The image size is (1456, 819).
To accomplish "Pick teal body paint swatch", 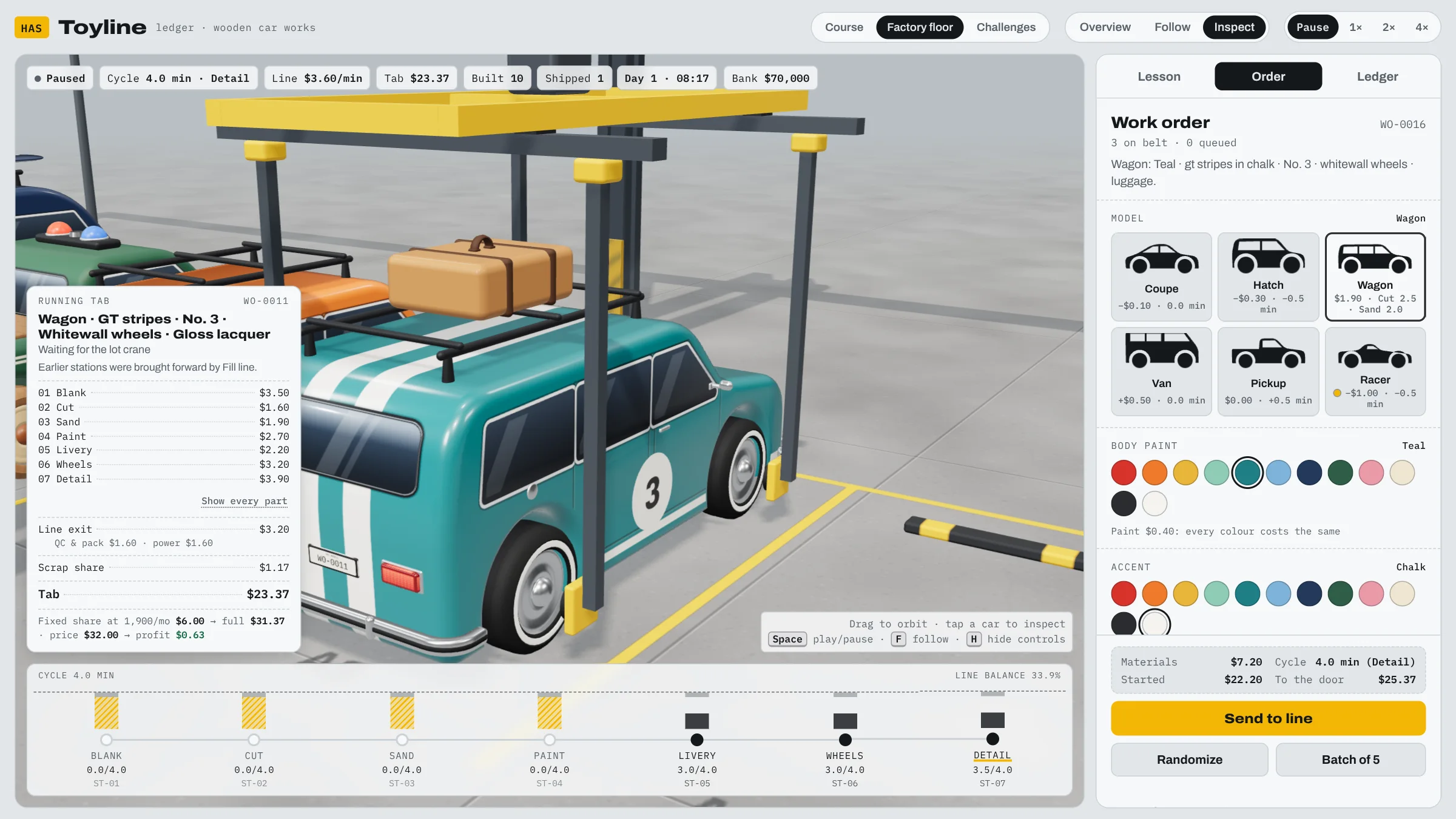I will pyautogui.click(x=1247, y=473).
